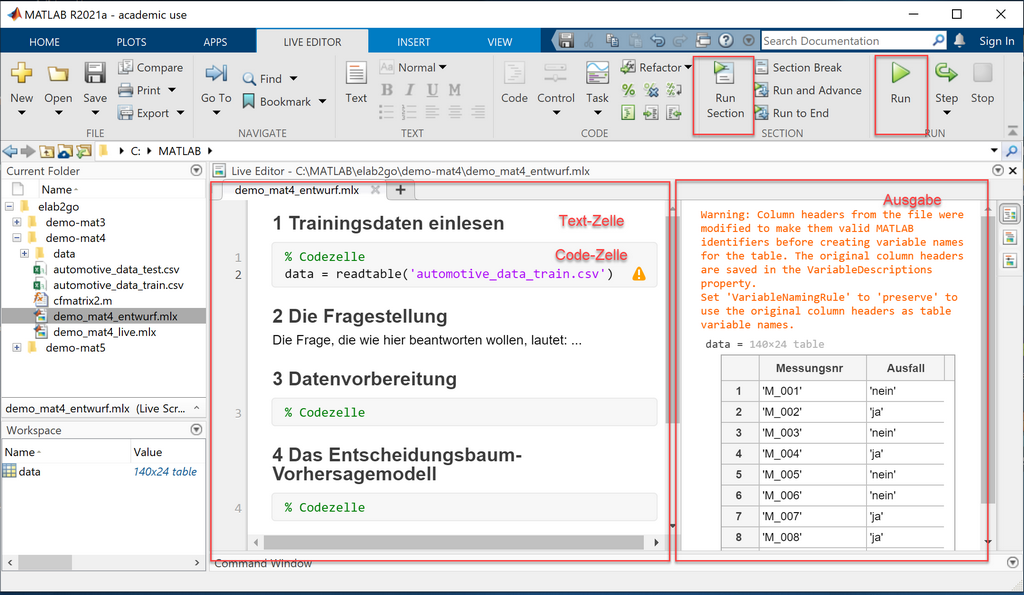This screenshot has width=1024, height=595.
Task: Switch to the INSERT ribbon tab
Action: [413, 42]
